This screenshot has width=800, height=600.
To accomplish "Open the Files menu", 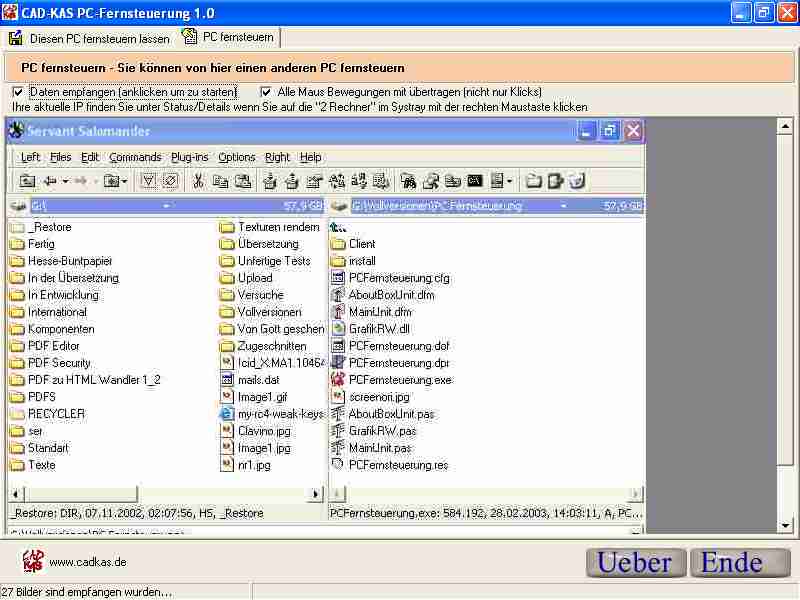I will point(61,157).
